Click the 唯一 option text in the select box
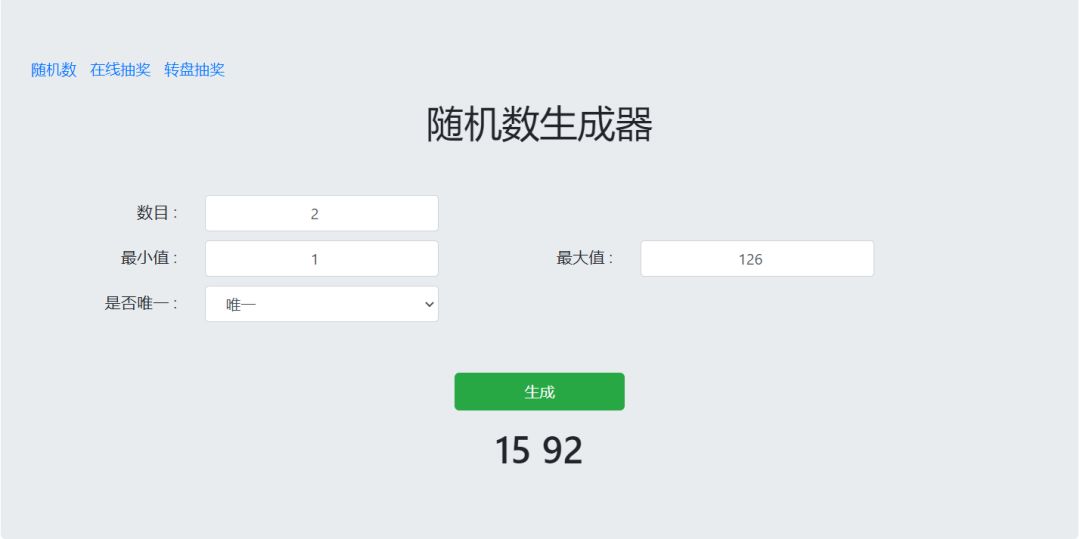 point(242,304)
